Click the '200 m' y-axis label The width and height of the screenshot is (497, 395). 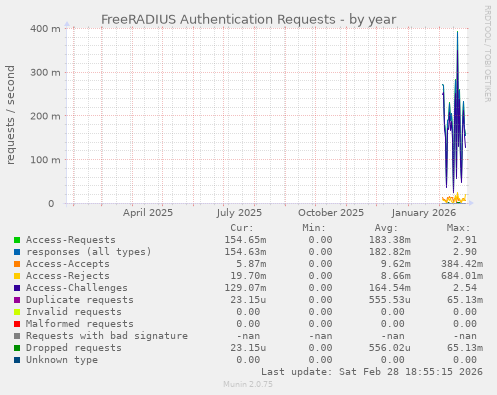[45, 116]
